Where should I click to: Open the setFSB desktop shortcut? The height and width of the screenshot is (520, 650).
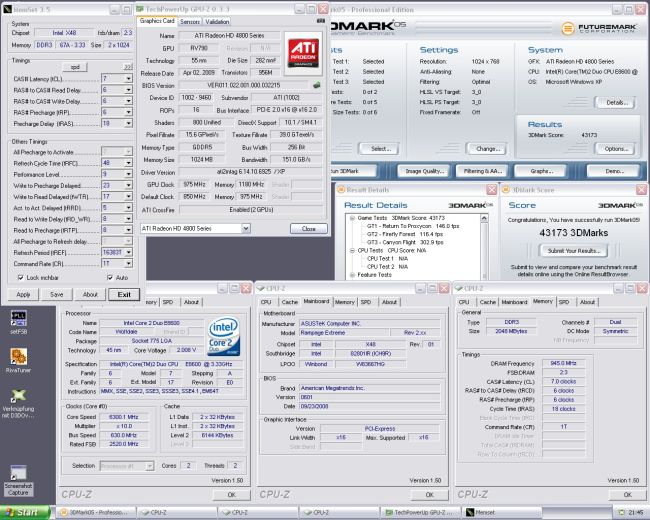point(19,321)
